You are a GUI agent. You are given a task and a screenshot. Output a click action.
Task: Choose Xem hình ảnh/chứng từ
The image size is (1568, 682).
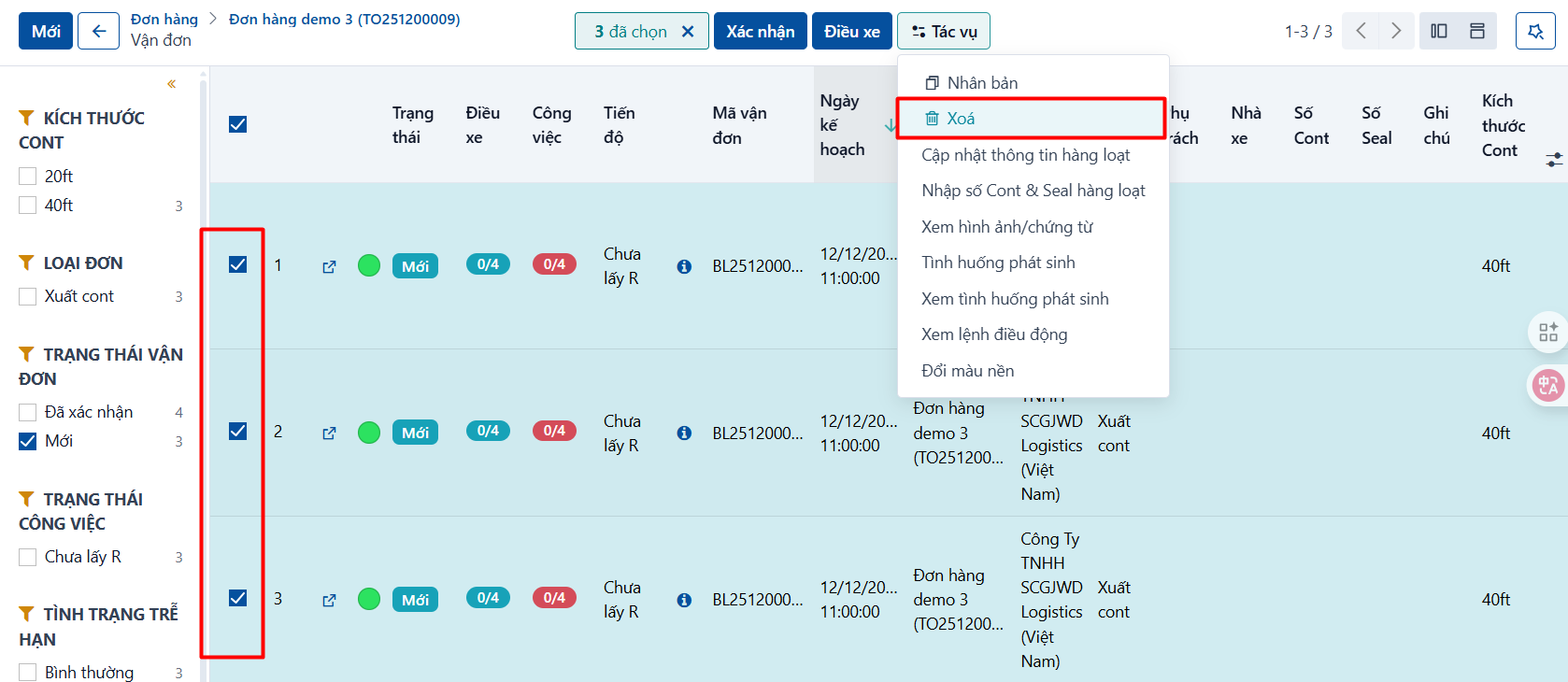1033,227
